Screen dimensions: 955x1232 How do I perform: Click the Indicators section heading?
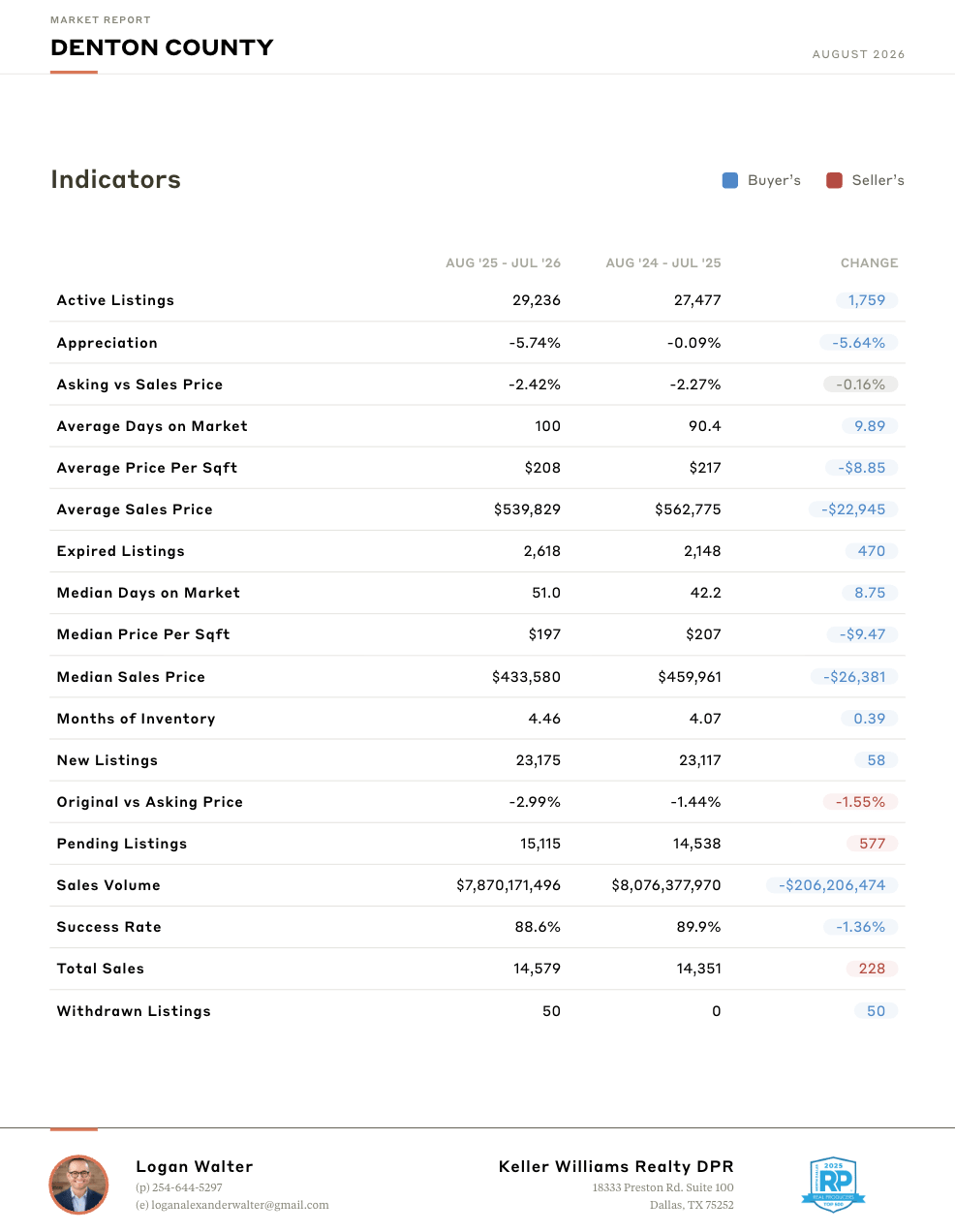pyautogui.click(x=115, y=179)
